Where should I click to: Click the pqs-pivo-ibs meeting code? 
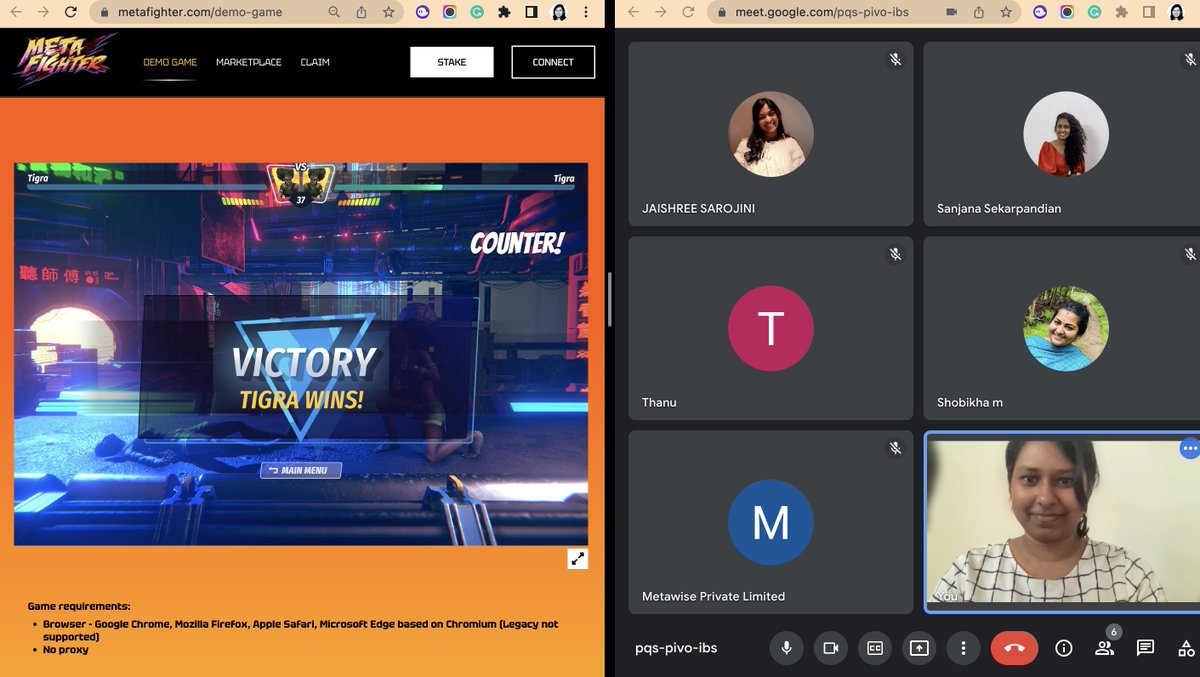[676, 648]
